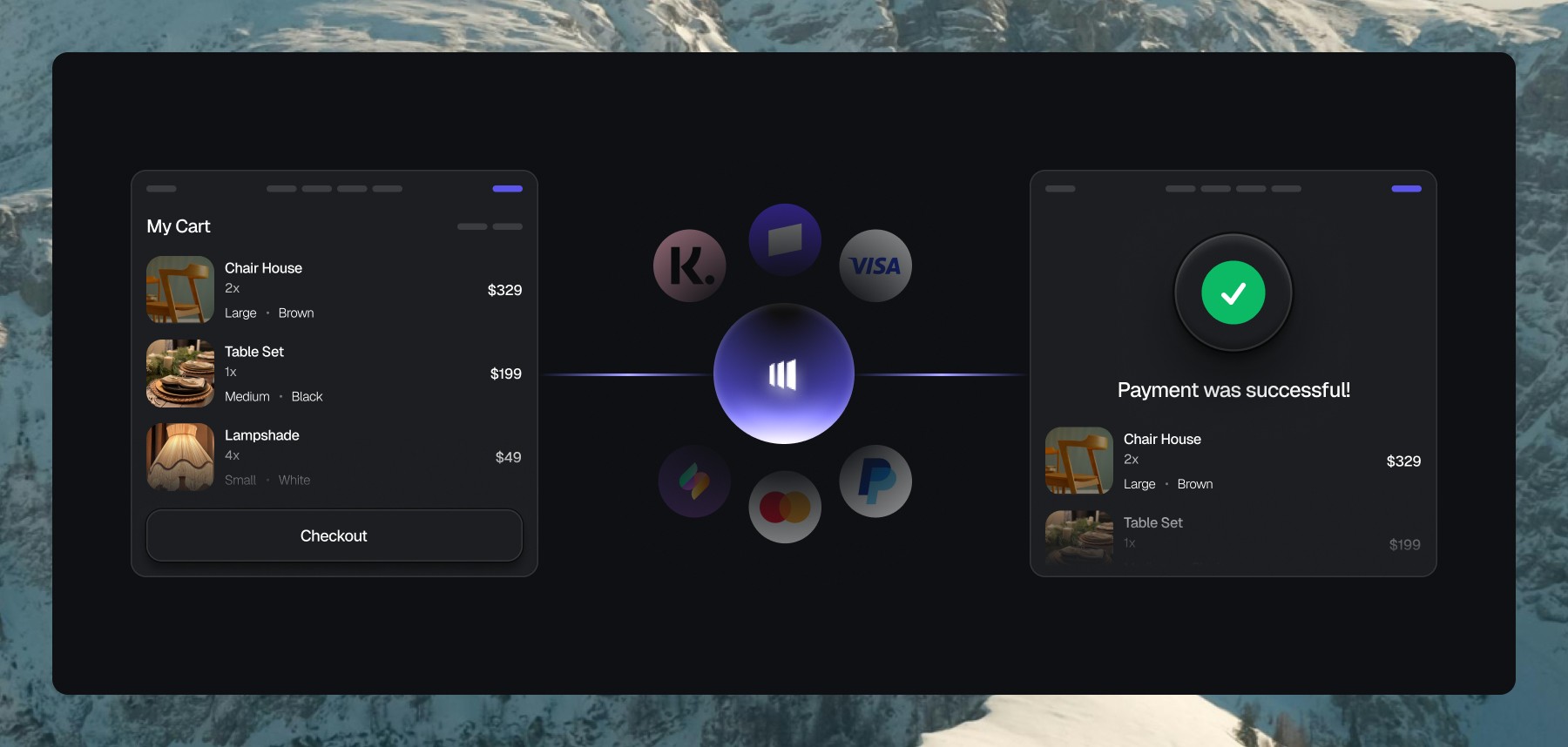Image resolution: width=1568 pixels, height=747 pixels.
Task: Click the Checkout button
Action: point(335,535)
